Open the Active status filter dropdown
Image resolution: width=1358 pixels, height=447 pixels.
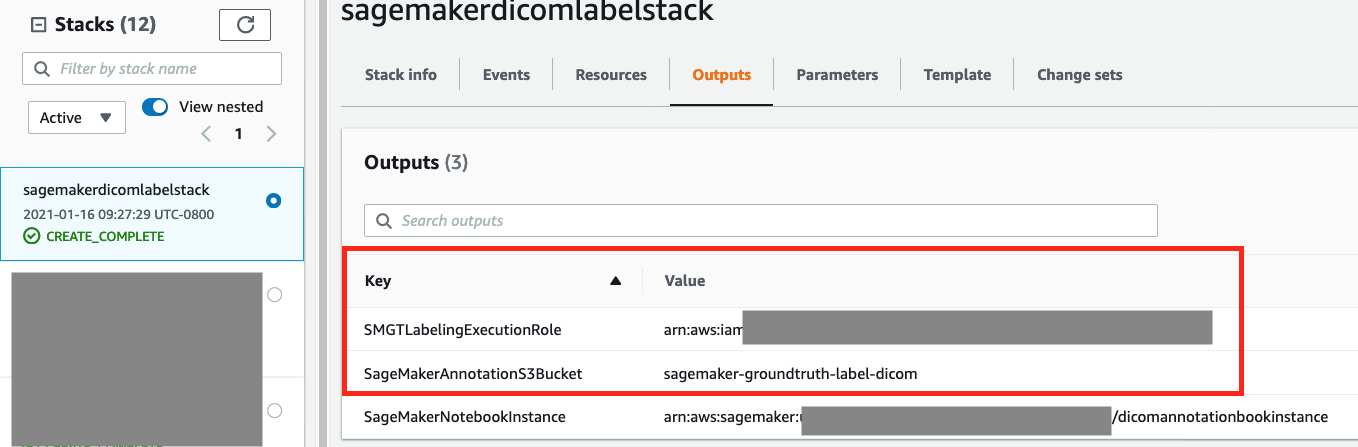tap(76, 117)
